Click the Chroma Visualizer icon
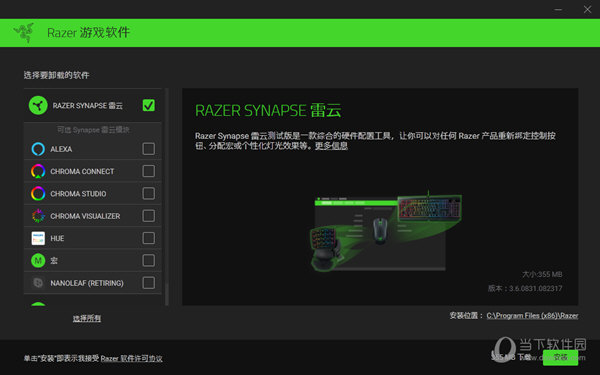 click(x=38, y=216)
